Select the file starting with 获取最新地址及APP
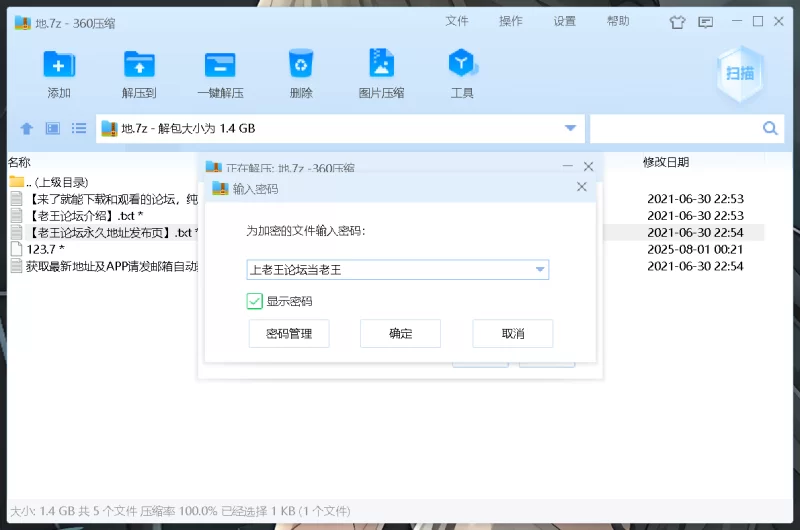This screenshot has height=530, width=800. (104, 266)
